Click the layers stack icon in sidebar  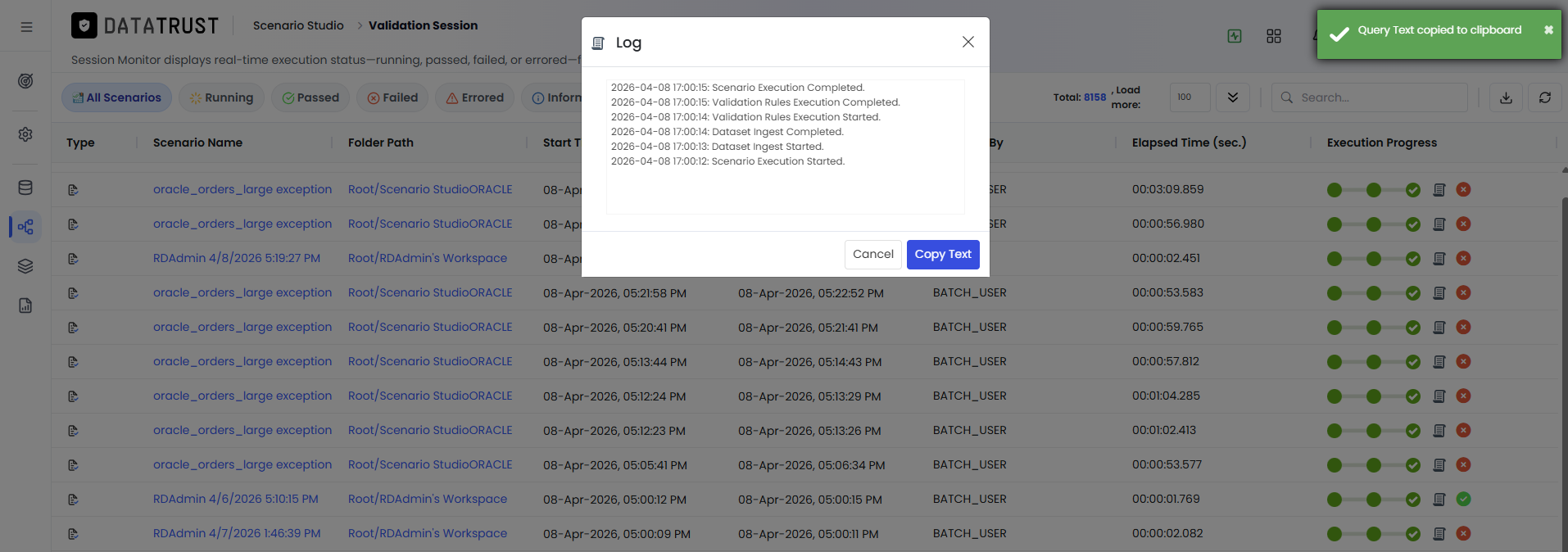[25, 266]
